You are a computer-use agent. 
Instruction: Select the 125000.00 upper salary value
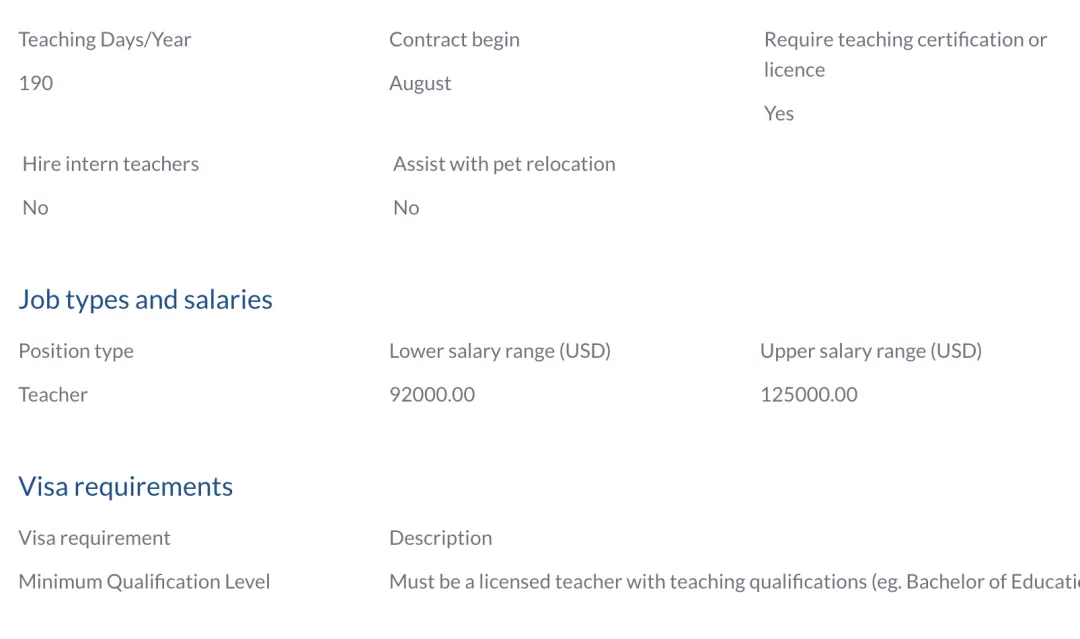pos(809,395)
